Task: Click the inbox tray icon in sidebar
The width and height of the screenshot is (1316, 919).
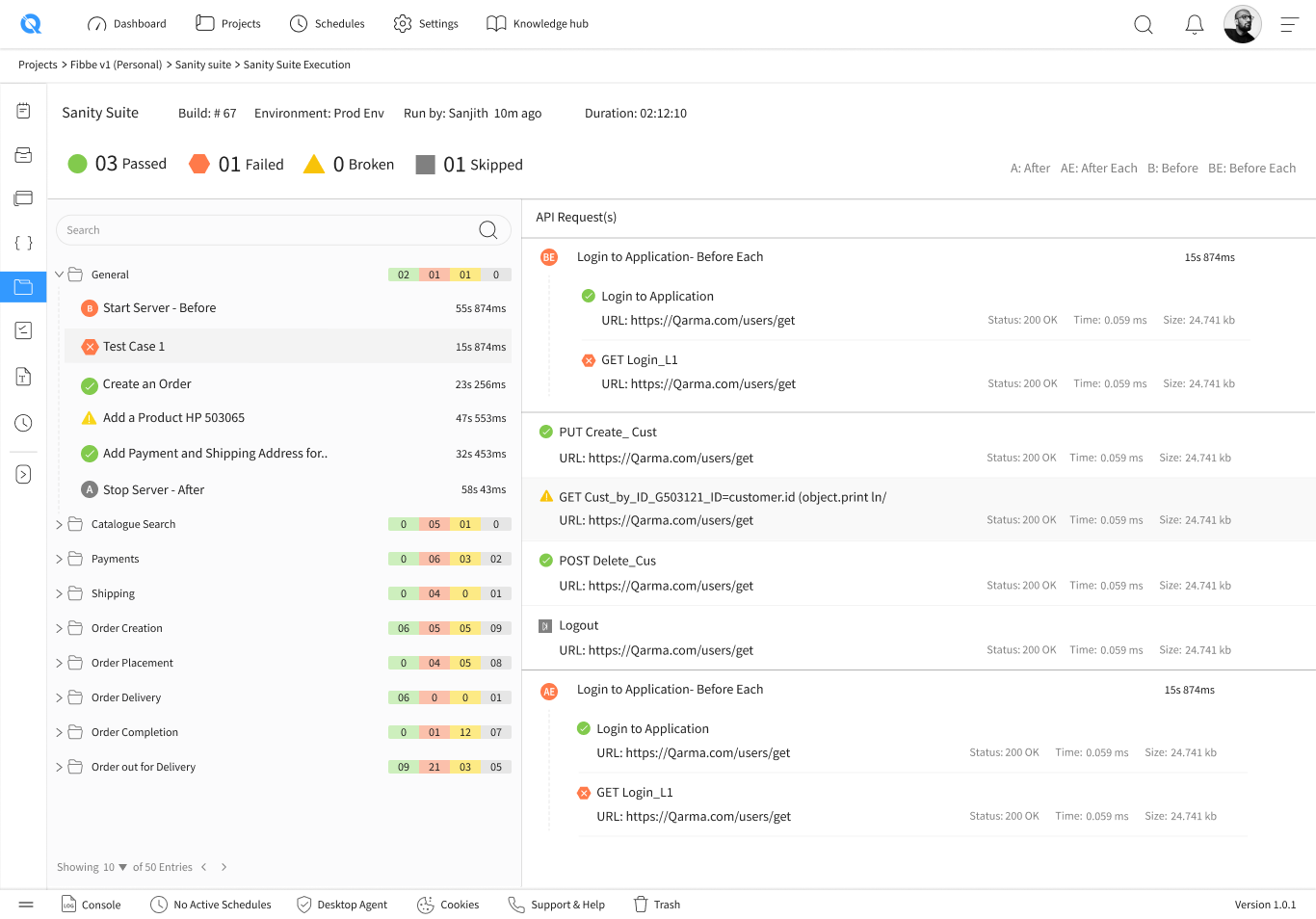Action: [23, 155]
